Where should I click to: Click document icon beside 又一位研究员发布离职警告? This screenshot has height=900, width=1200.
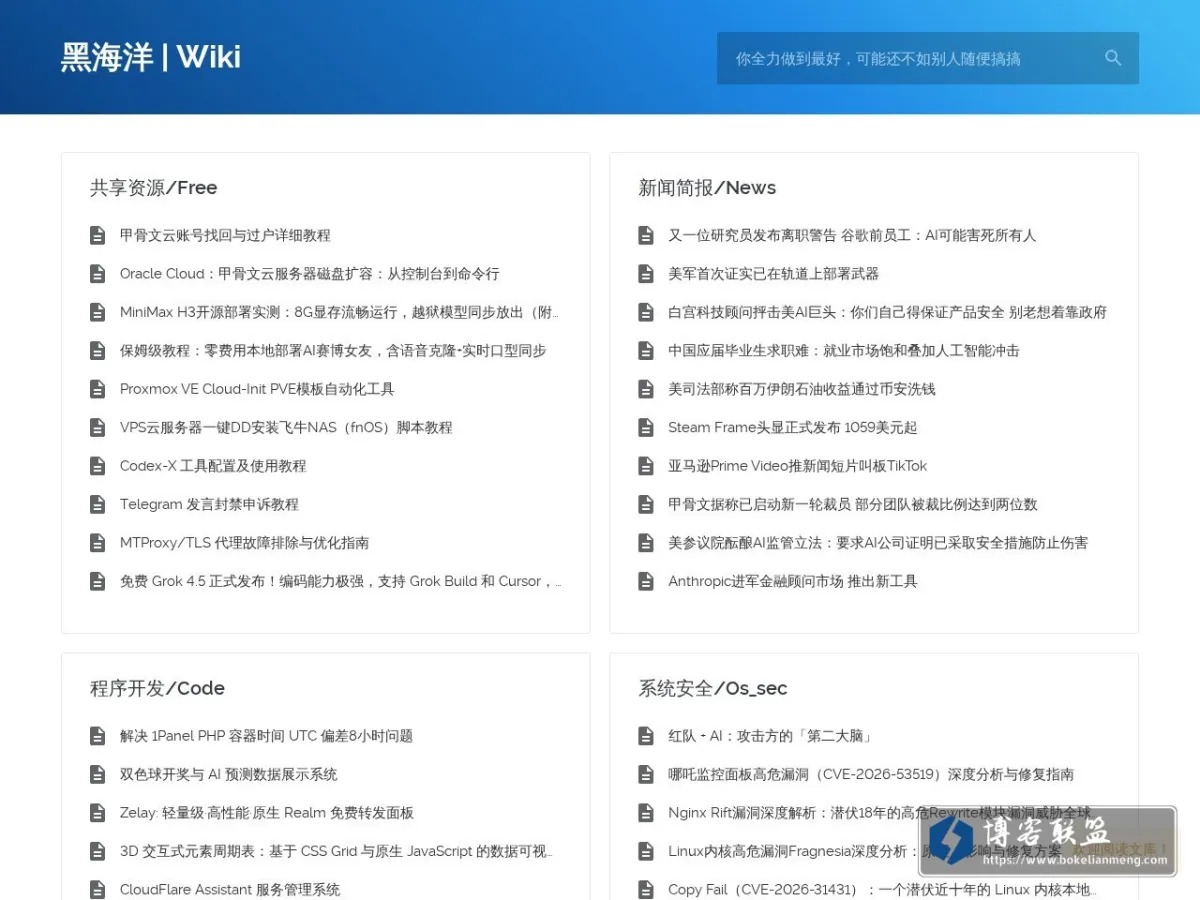coord(646,235)
